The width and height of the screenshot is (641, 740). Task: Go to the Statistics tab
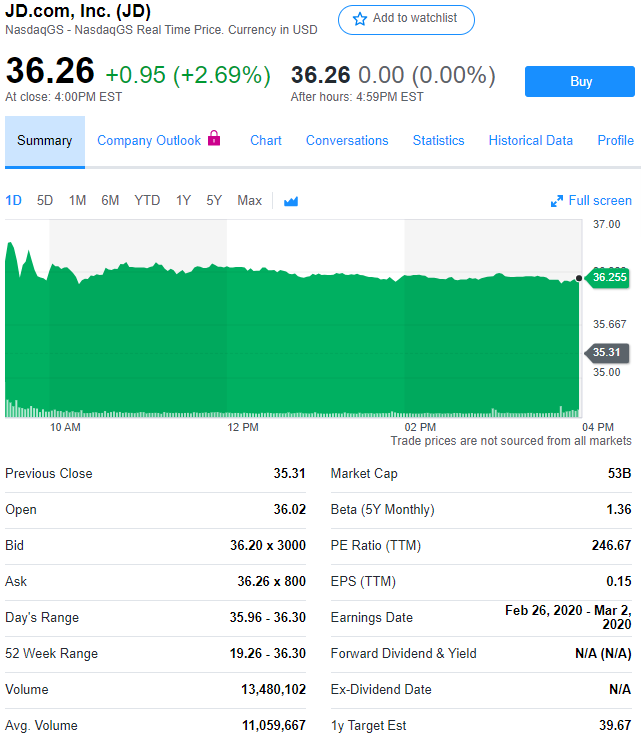click(x=438, y=141)
